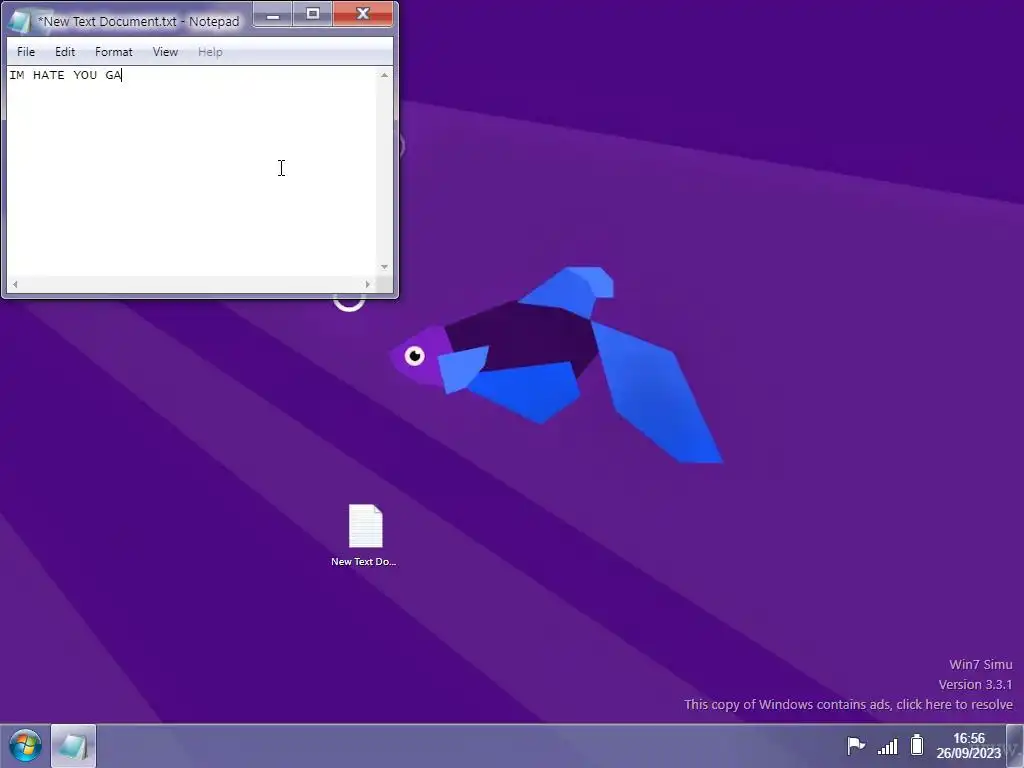1024x768 pixels.
Task: Close the Notepad window
Action: click(x=363, y=14)
